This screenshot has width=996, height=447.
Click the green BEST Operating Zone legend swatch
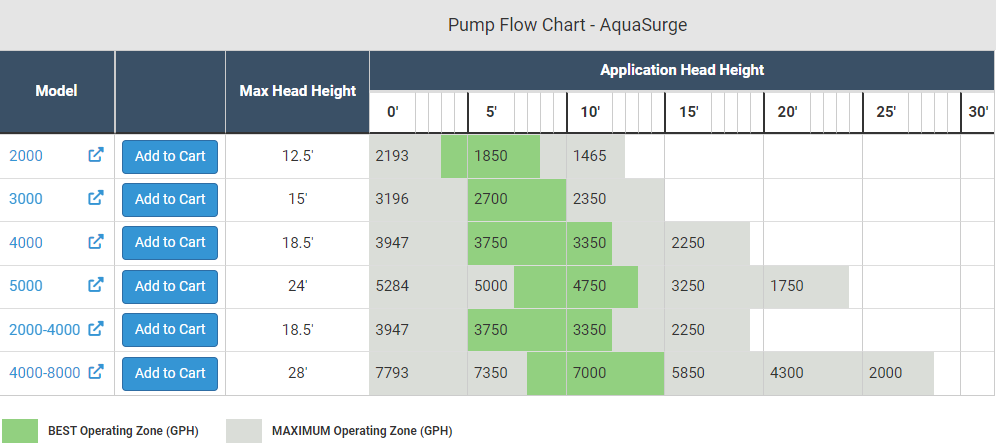[x=20, y=430]
